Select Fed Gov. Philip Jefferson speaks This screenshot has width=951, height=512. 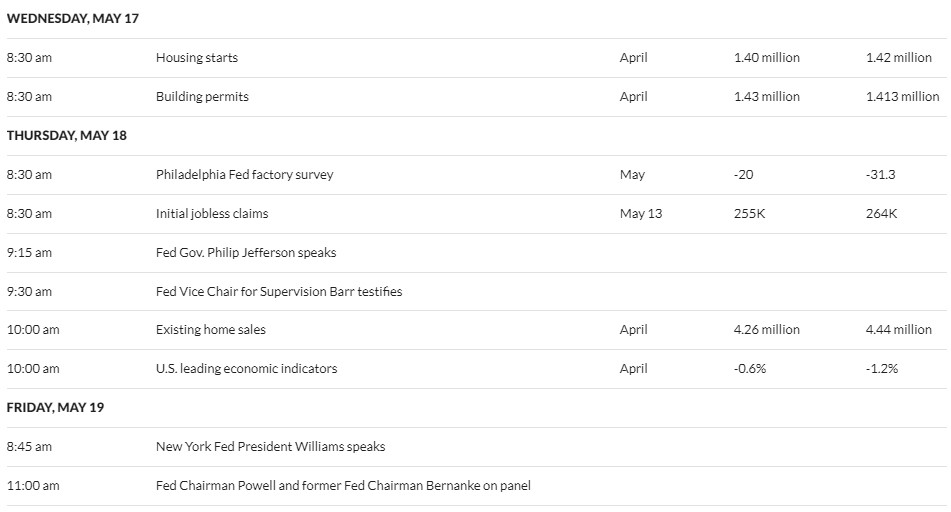tap(246, 252)
